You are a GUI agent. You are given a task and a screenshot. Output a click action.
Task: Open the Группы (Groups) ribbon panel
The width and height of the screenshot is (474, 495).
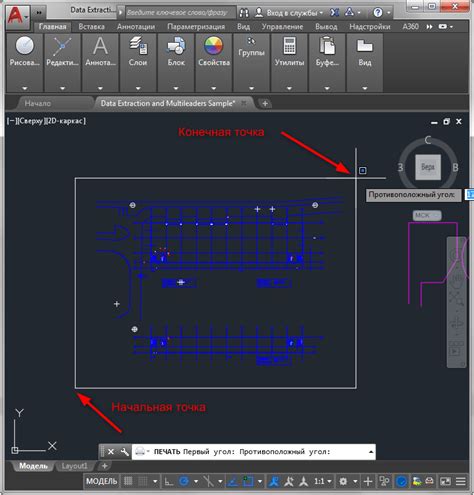251,62
